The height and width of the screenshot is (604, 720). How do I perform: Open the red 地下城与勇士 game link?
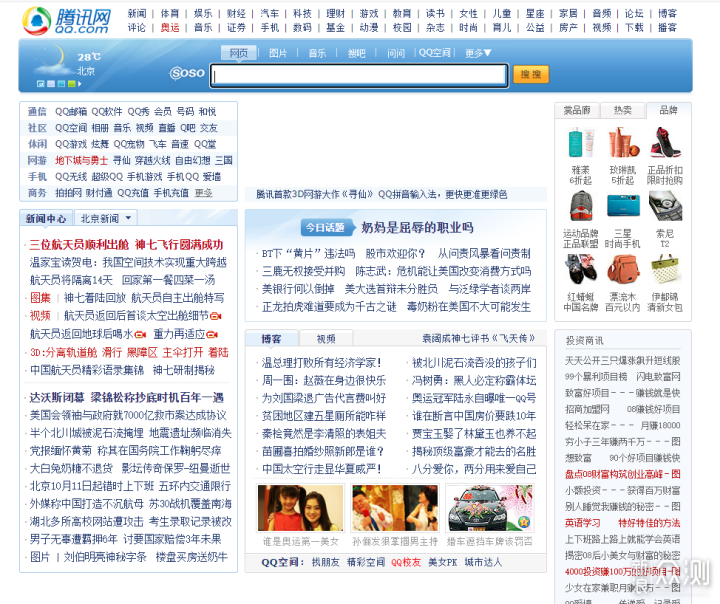click(x=81, y=160)
